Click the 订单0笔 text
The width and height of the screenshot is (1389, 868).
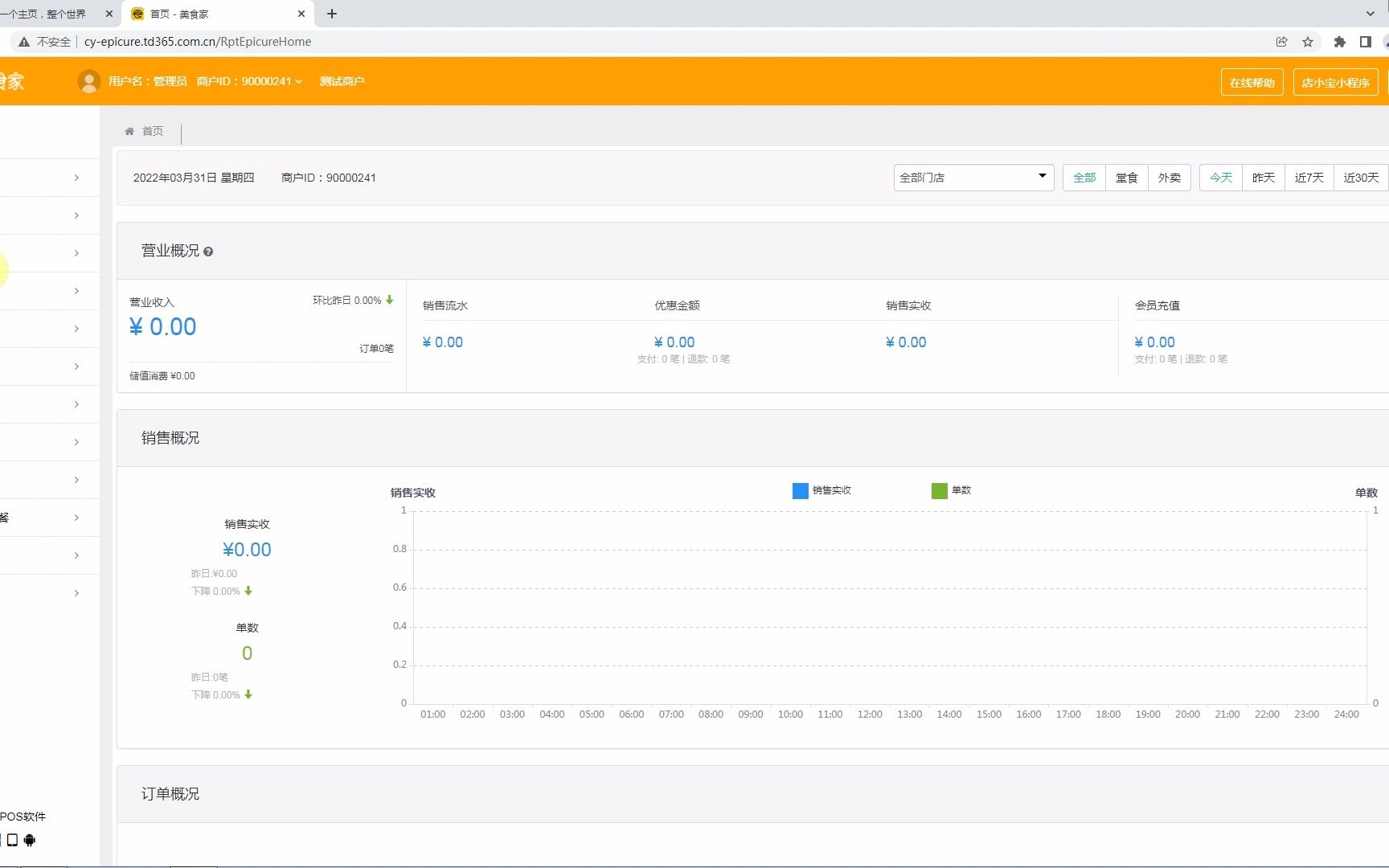376,349
